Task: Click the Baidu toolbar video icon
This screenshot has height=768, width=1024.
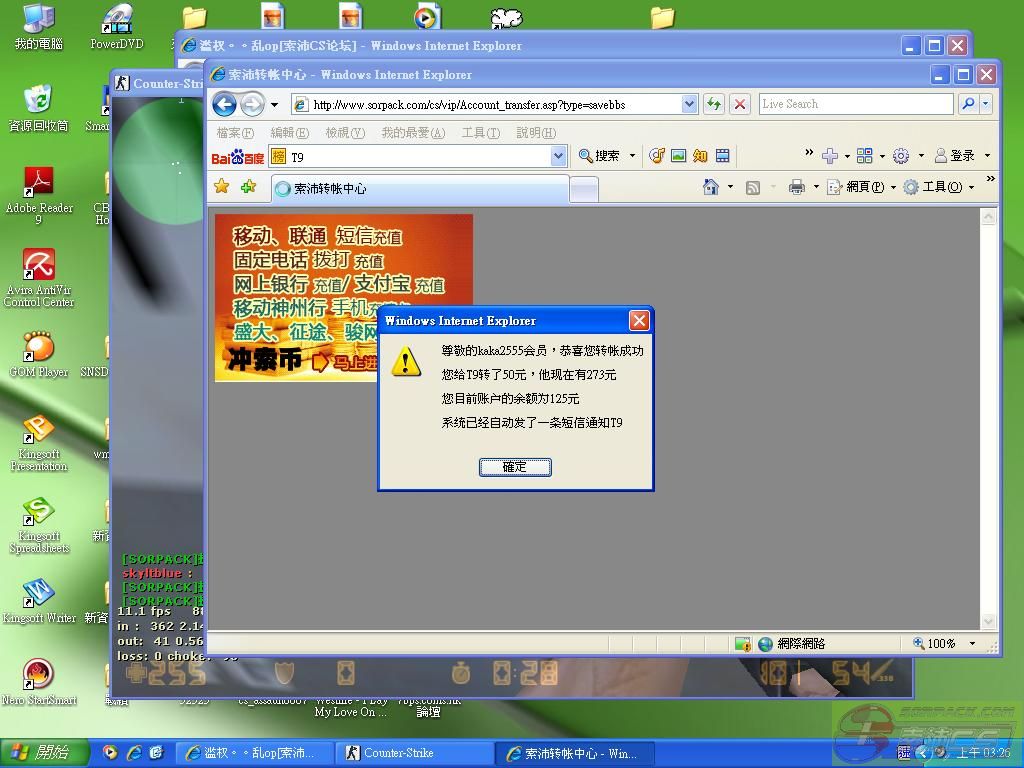Action: (722, 156)
